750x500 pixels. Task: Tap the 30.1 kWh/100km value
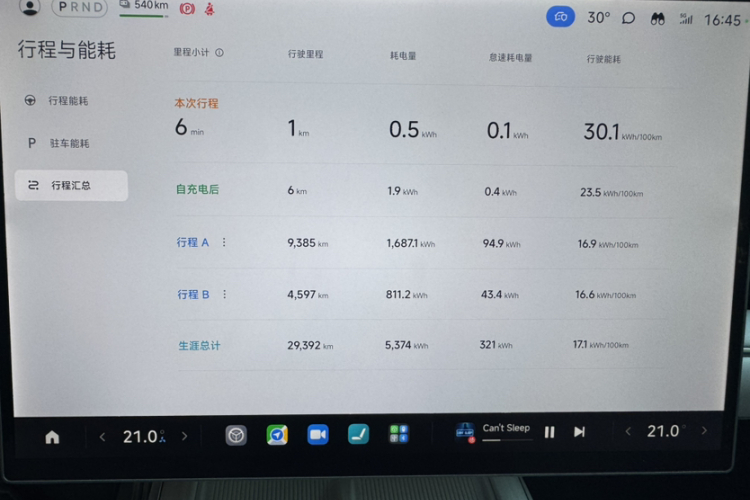tap(622, 132)
